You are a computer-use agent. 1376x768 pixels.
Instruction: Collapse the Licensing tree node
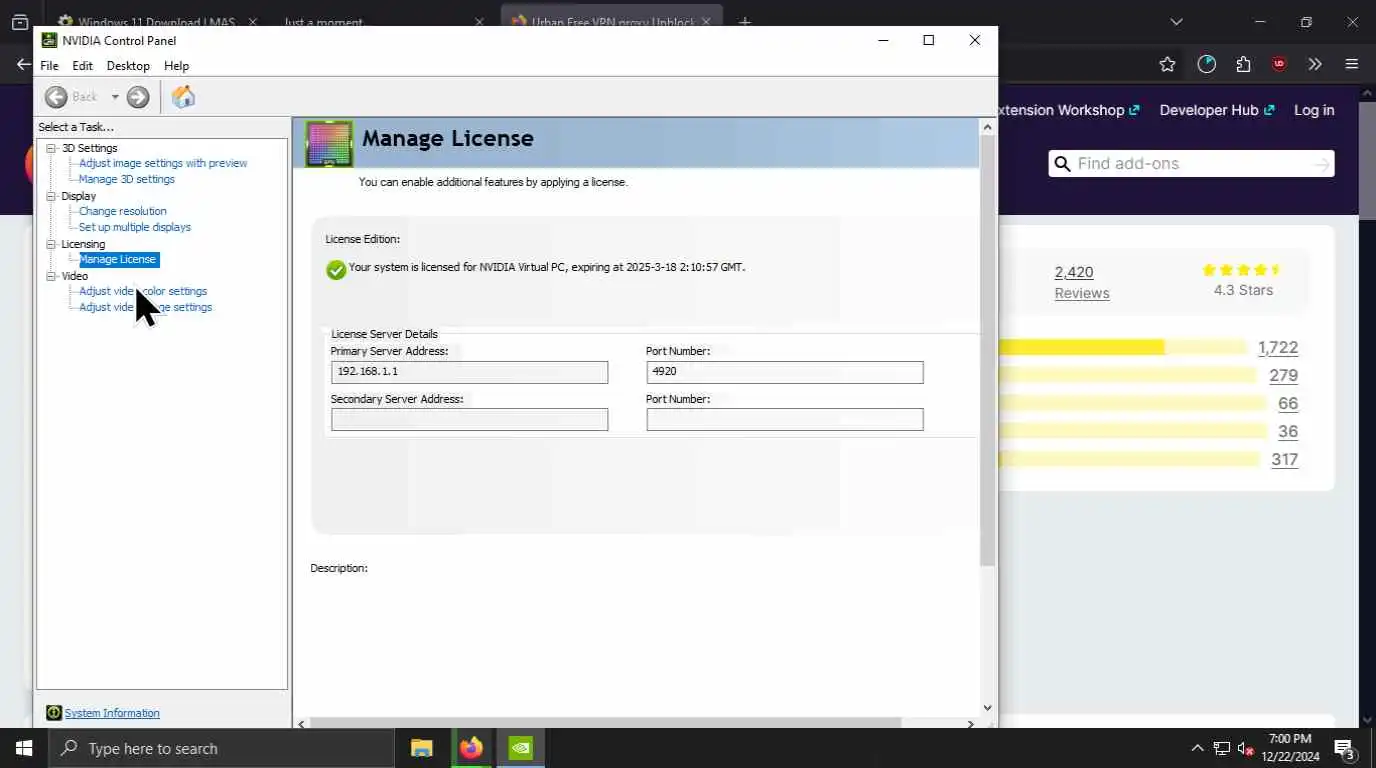[x=51, y=244]
